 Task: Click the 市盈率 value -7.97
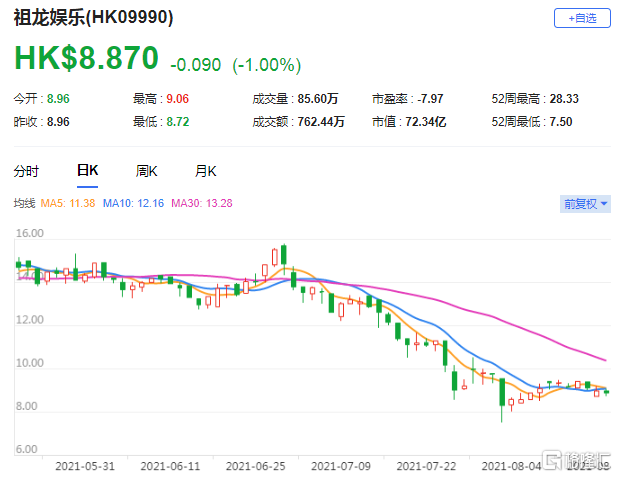pos(430,99)
